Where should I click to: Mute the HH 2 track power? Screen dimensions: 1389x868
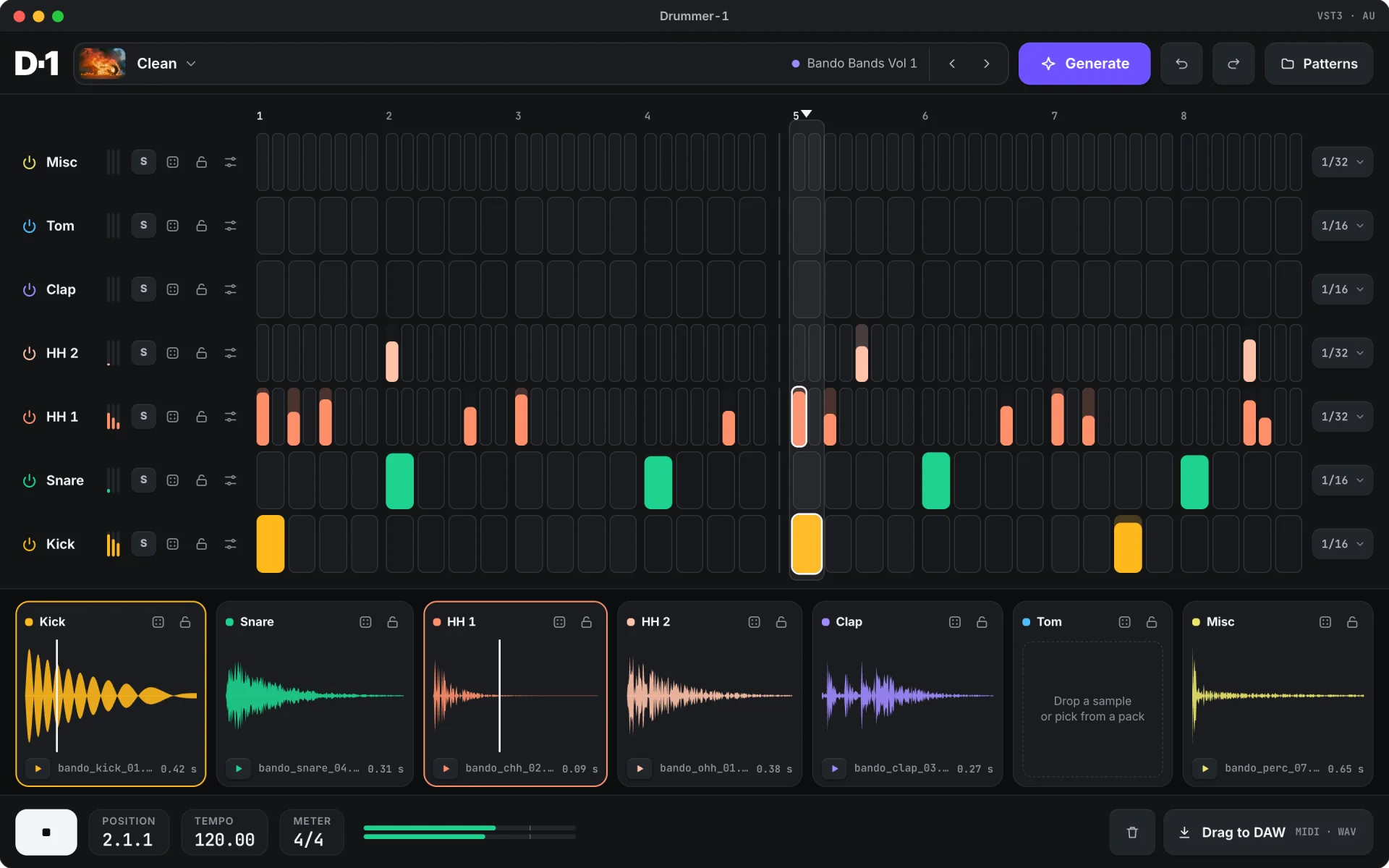(x=29, y=353)
